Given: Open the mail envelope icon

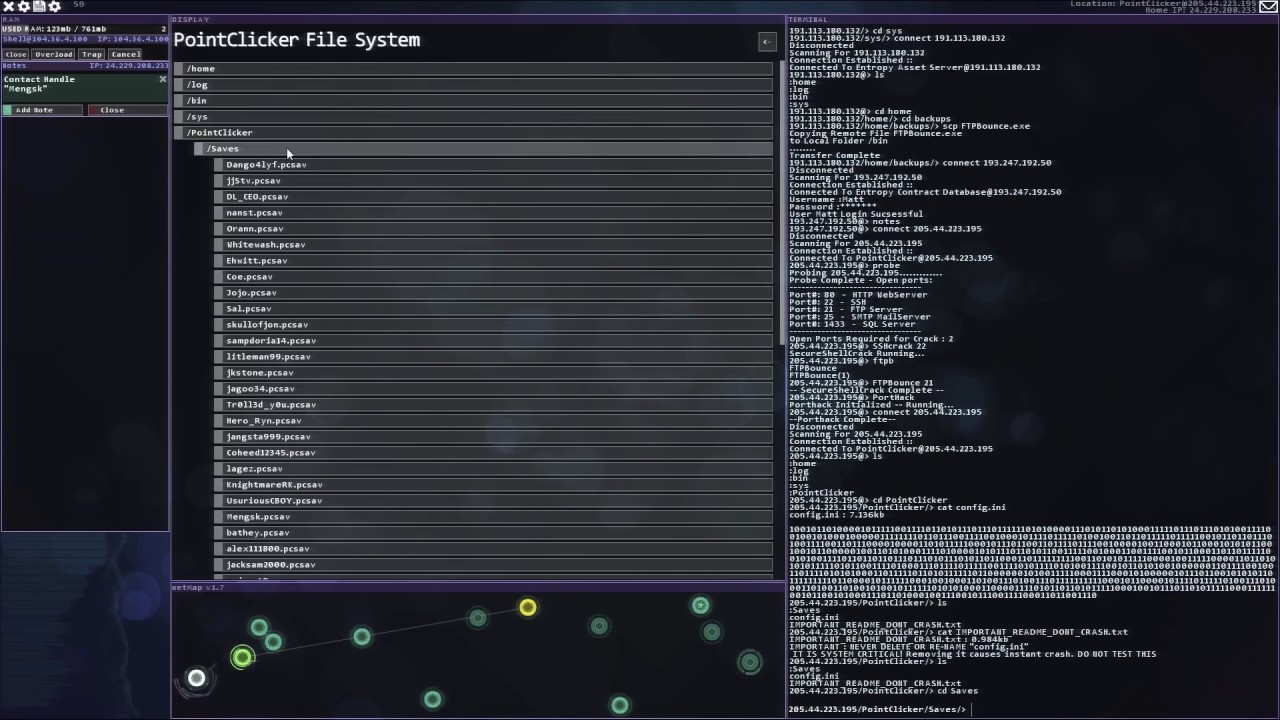Looking at the screenshot, I should pos(1268,7).
